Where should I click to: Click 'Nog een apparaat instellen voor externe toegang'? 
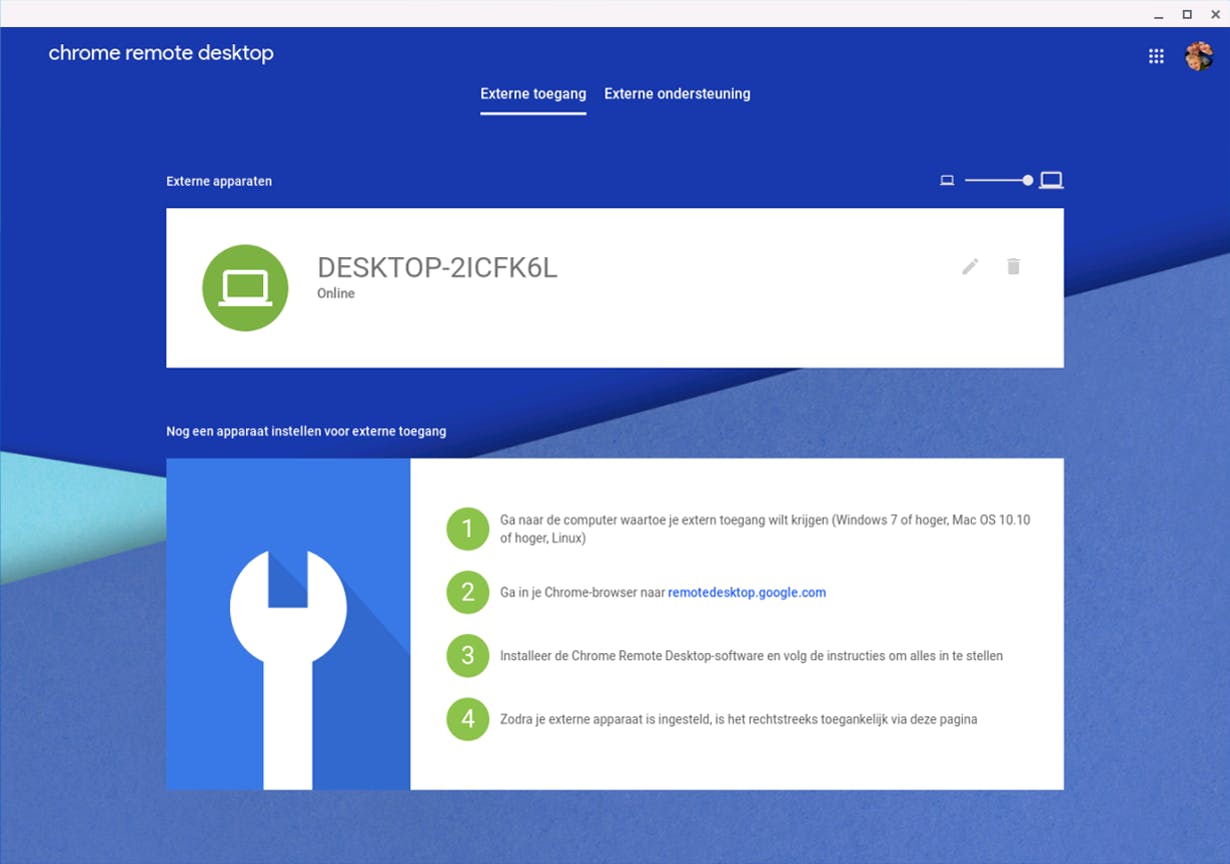tap(306, 432)
